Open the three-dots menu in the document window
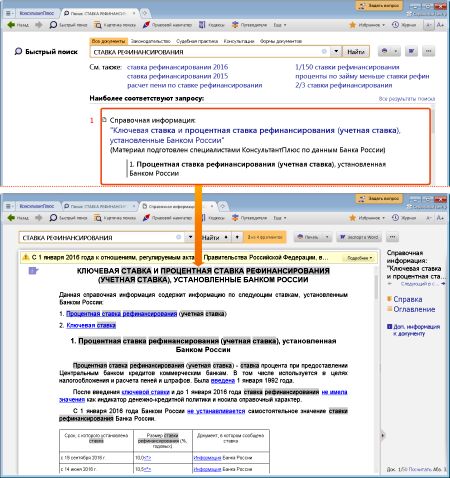This screenshot has width=450, height=478. point(392,237)
